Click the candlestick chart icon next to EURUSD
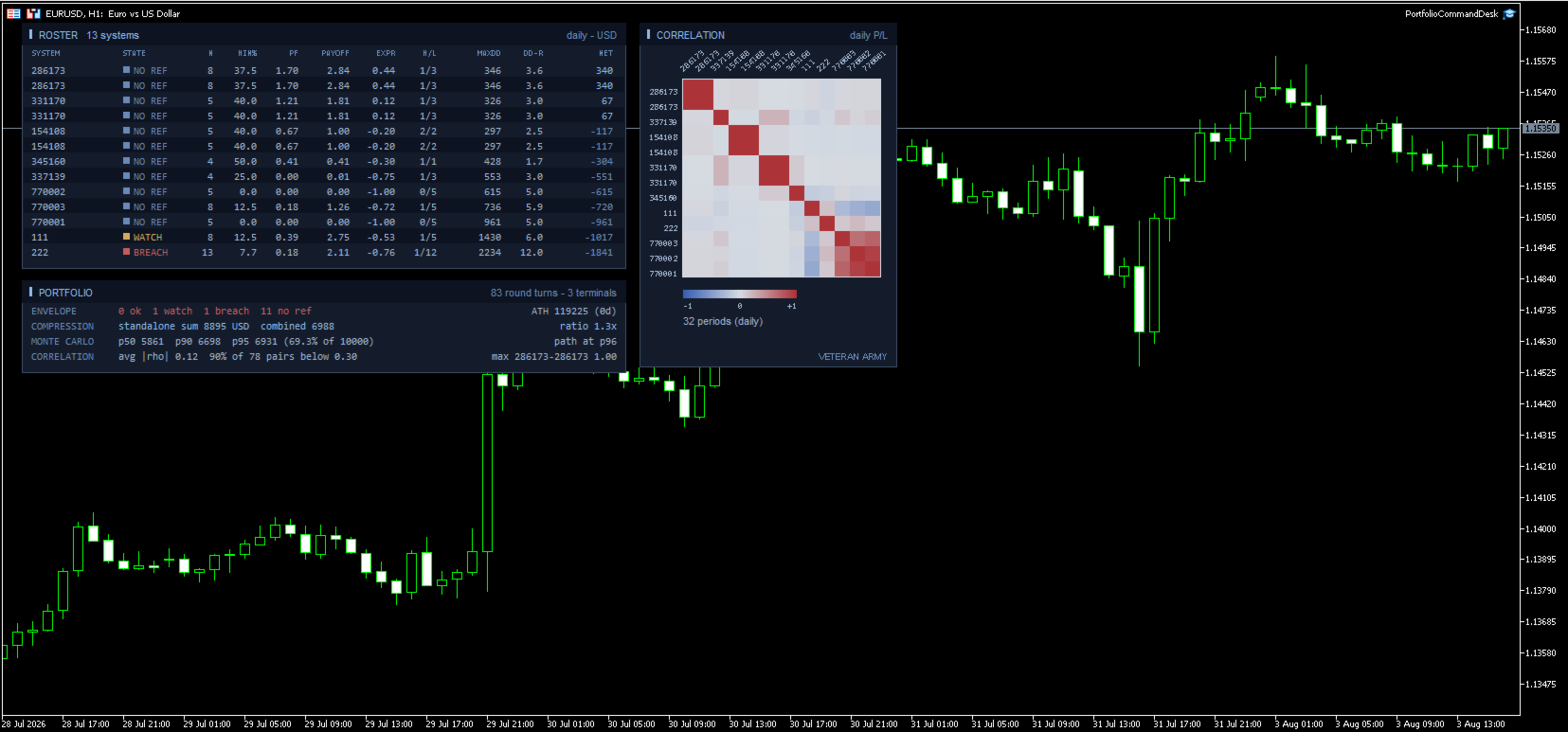This screenshot has height=732, width=1568. (33, 13)
